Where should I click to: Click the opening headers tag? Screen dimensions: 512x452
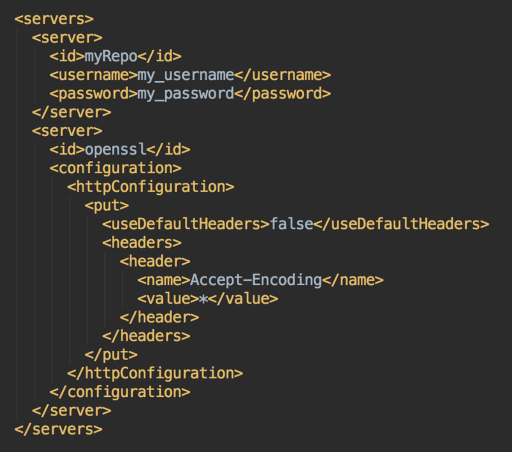click(x=142, y=243)
